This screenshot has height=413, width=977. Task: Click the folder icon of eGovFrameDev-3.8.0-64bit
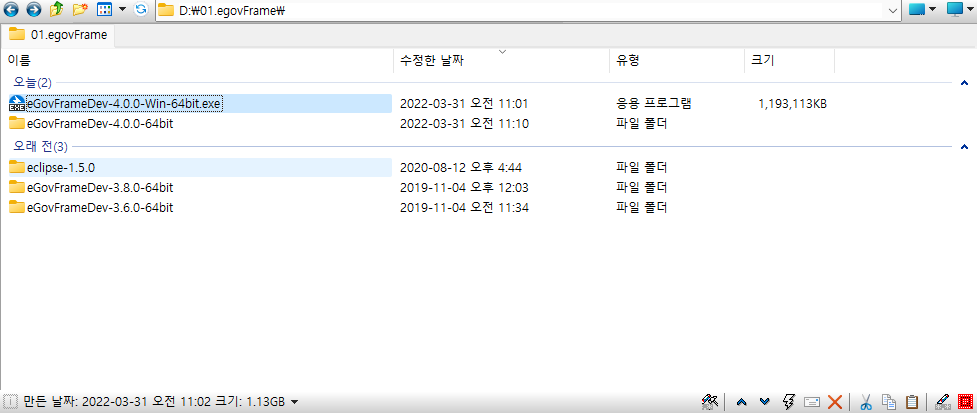[17, 187]
